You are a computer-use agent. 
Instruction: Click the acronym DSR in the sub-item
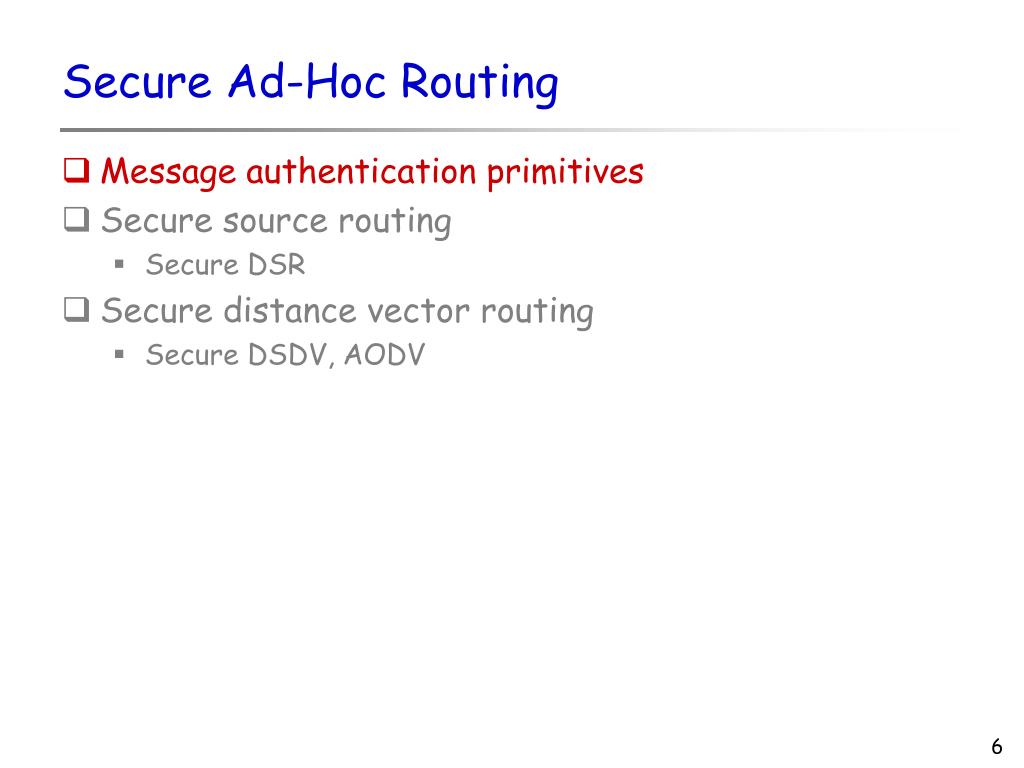pyautogui.click(x=277, y=265)
